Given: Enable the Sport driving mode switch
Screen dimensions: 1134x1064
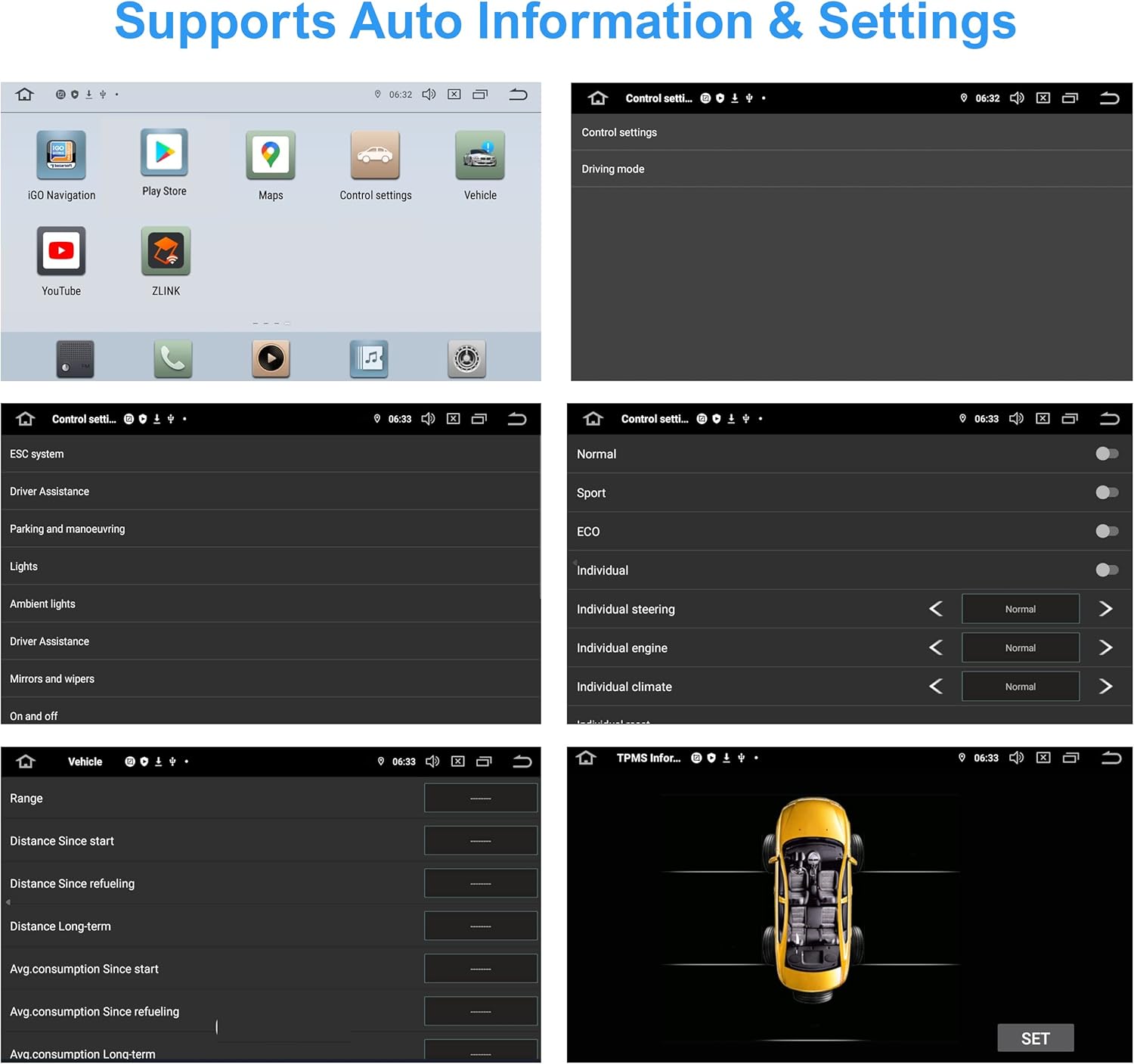Looking at the screenshot, I should (x=1107, y=492).
